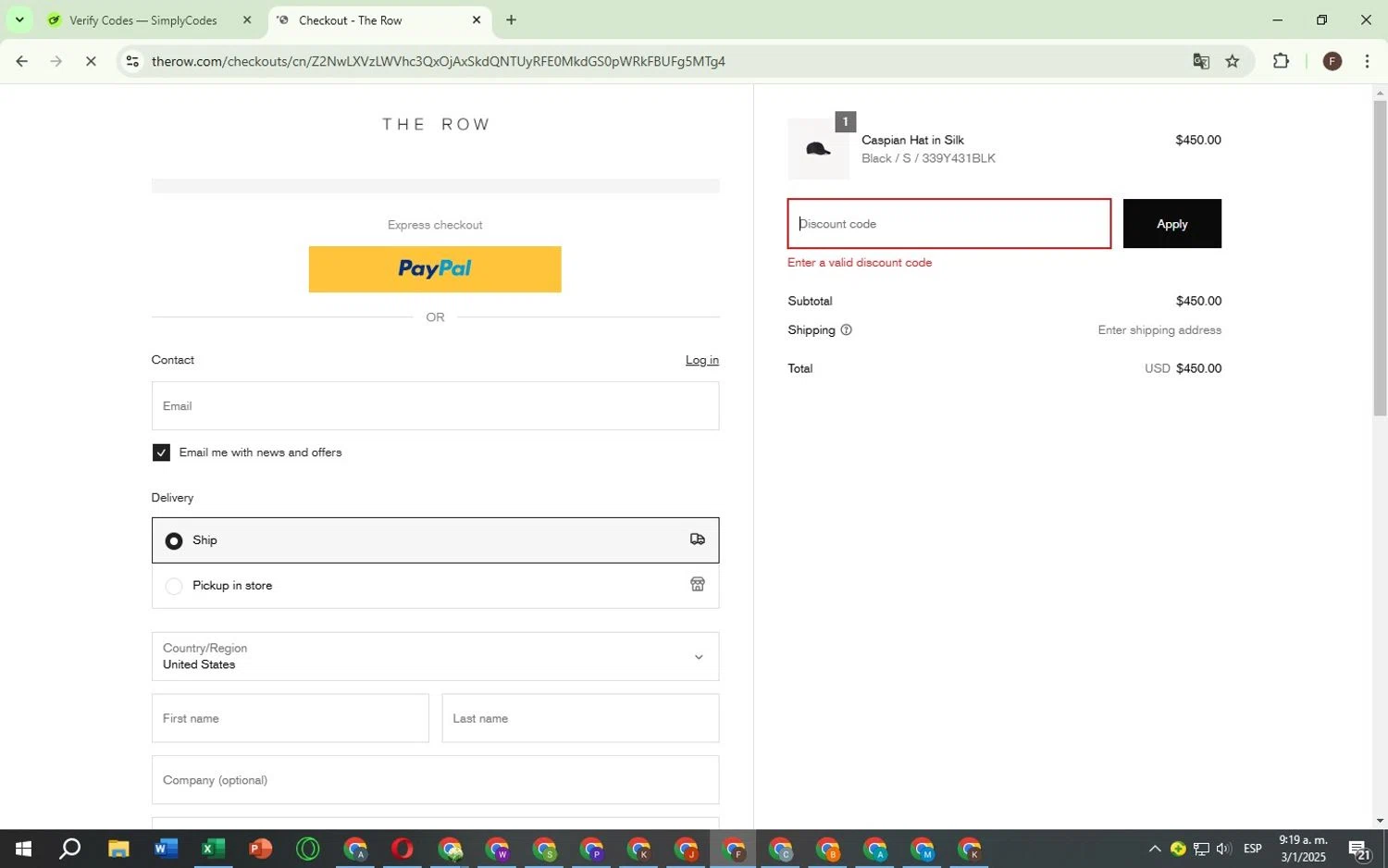Open Excel from the taskbar
Viewport: 1388px width, 868px height.
213,849
